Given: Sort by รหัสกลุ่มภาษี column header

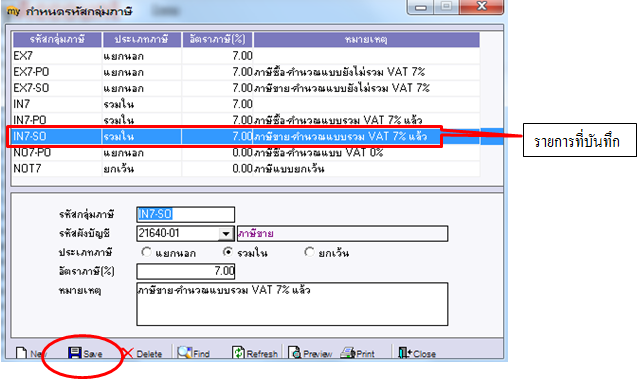Looking at the screenshot, I should click(57, 39).
